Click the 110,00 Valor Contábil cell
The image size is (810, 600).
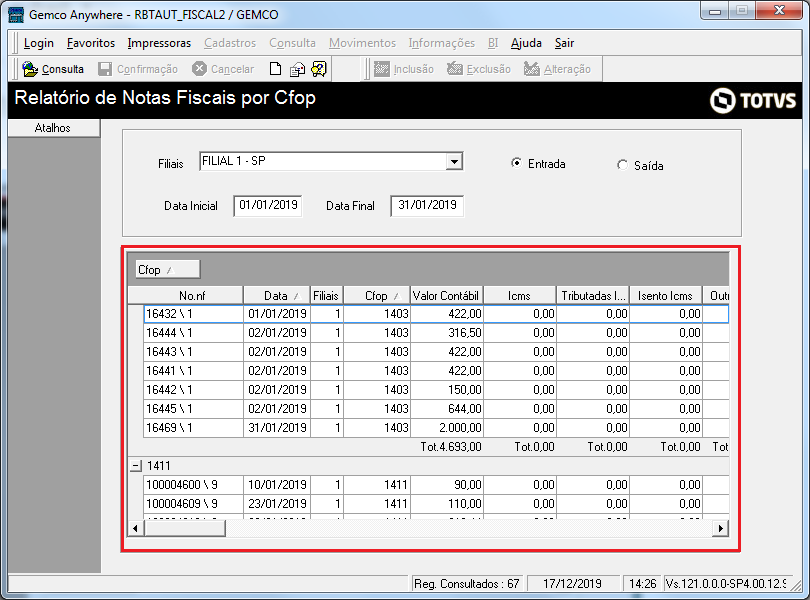point(447,504)
